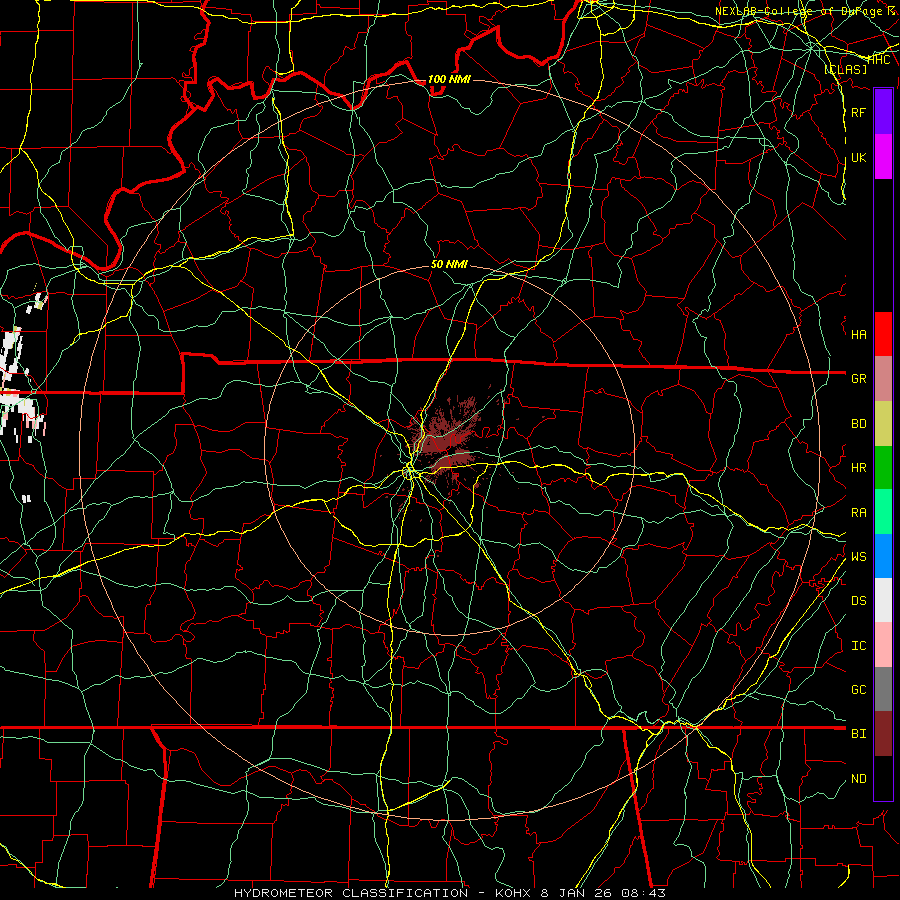
Task: Click the 'UK' legend label
Action: 859,157
